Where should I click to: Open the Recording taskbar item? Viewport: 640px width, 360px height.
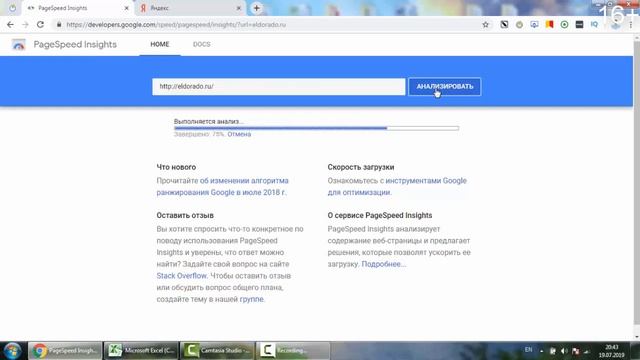coord(293,351)
